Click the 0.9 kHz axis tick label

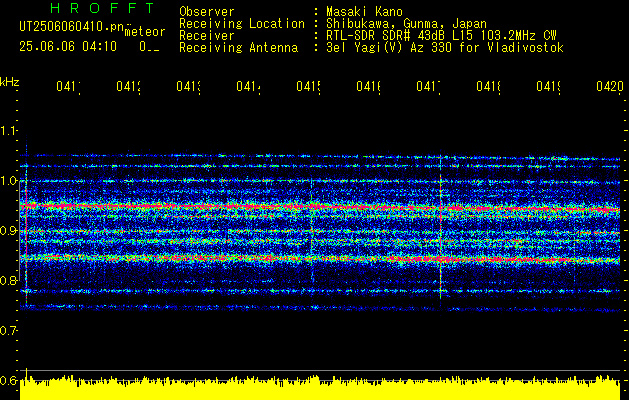click(9, 231)
